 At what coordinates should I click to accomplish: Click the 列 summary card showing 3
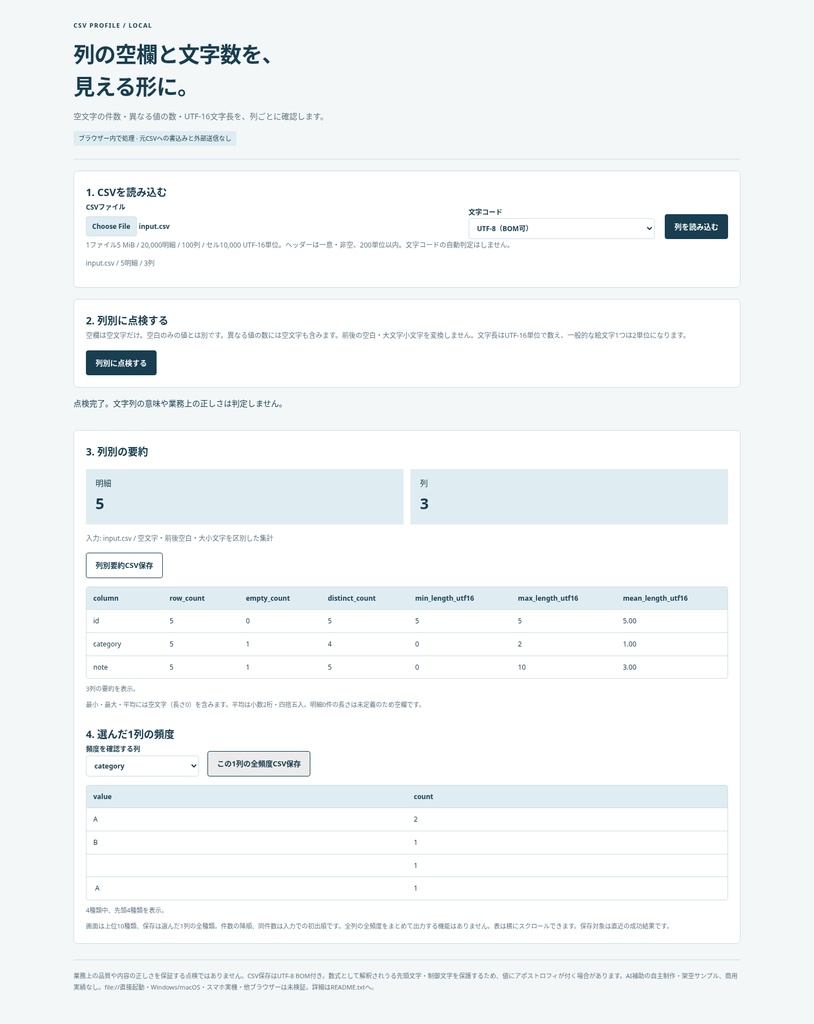click(569, 496)
